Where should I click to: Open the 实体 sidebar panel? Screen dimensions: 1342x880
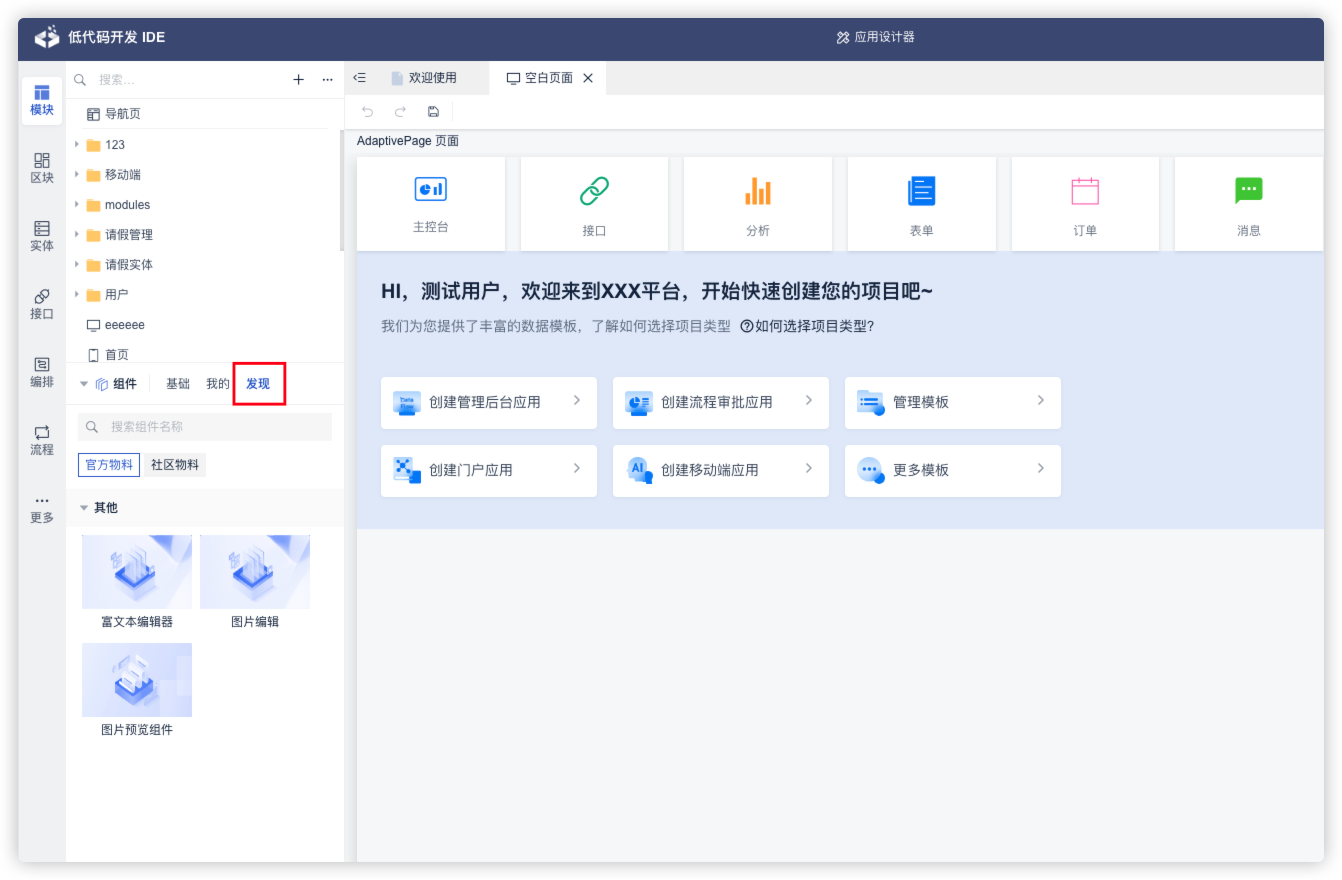tap(42, 236)
